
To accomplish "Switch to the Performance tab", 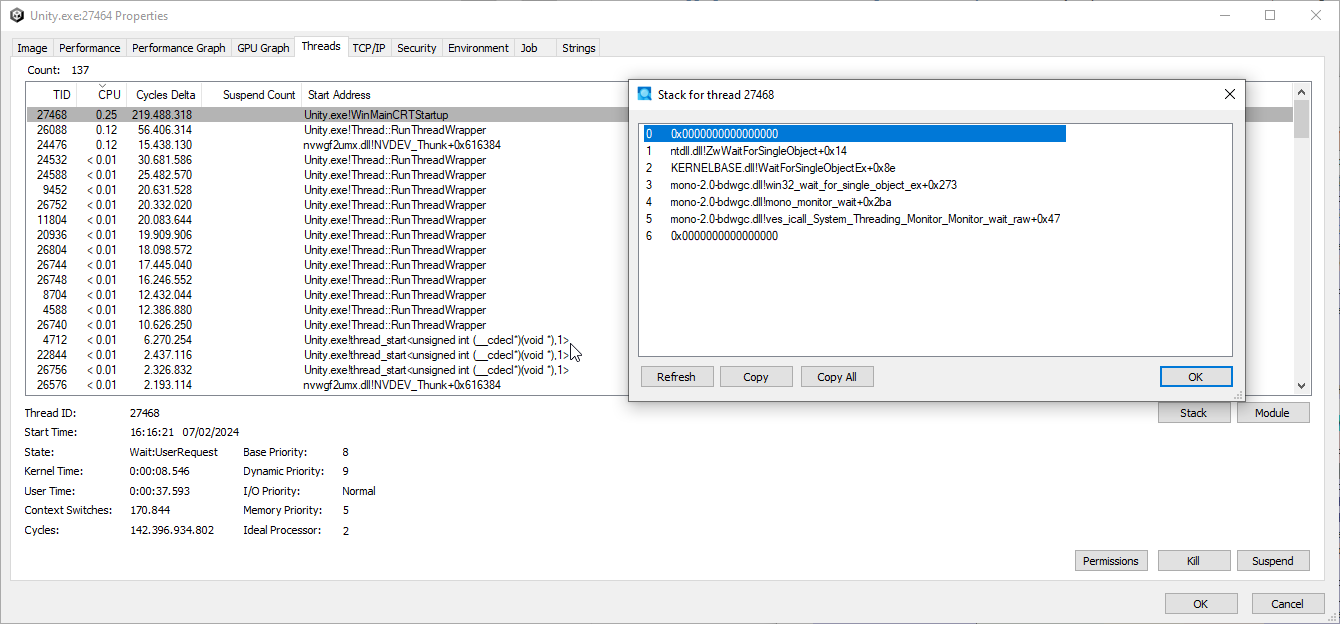I will coord(89,47).
